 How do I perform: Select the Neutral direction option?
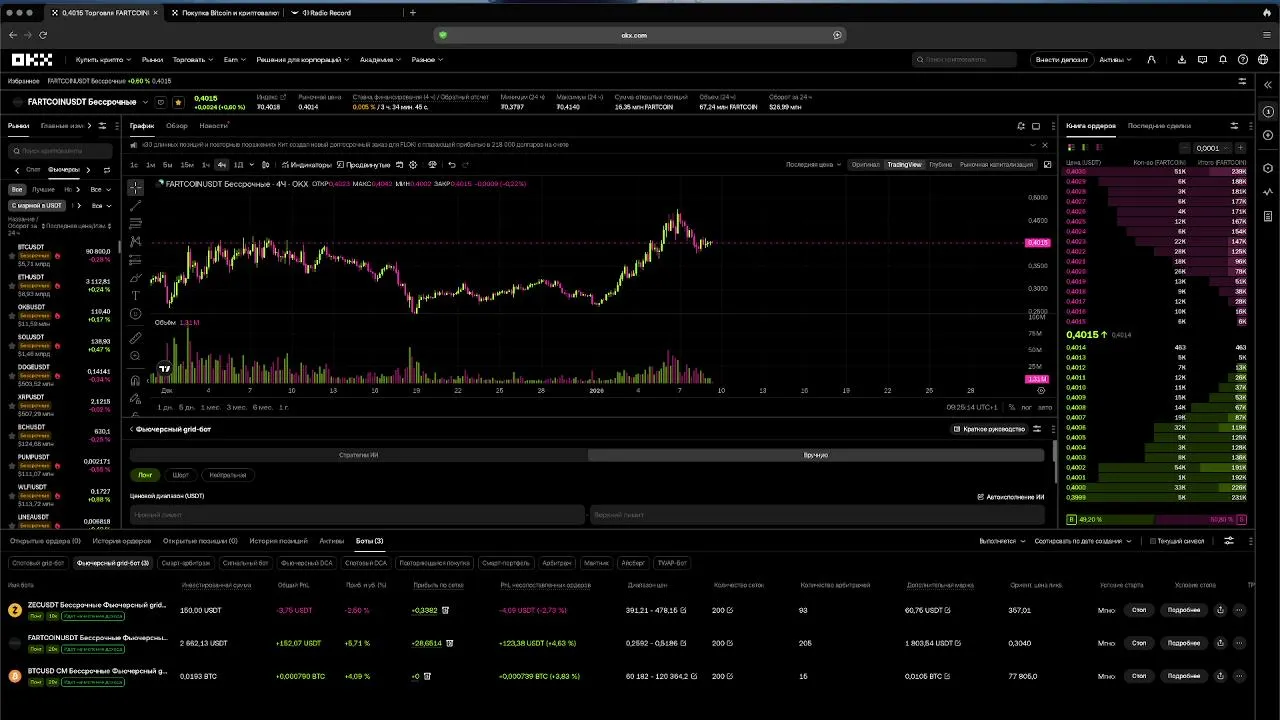(228, 475)
